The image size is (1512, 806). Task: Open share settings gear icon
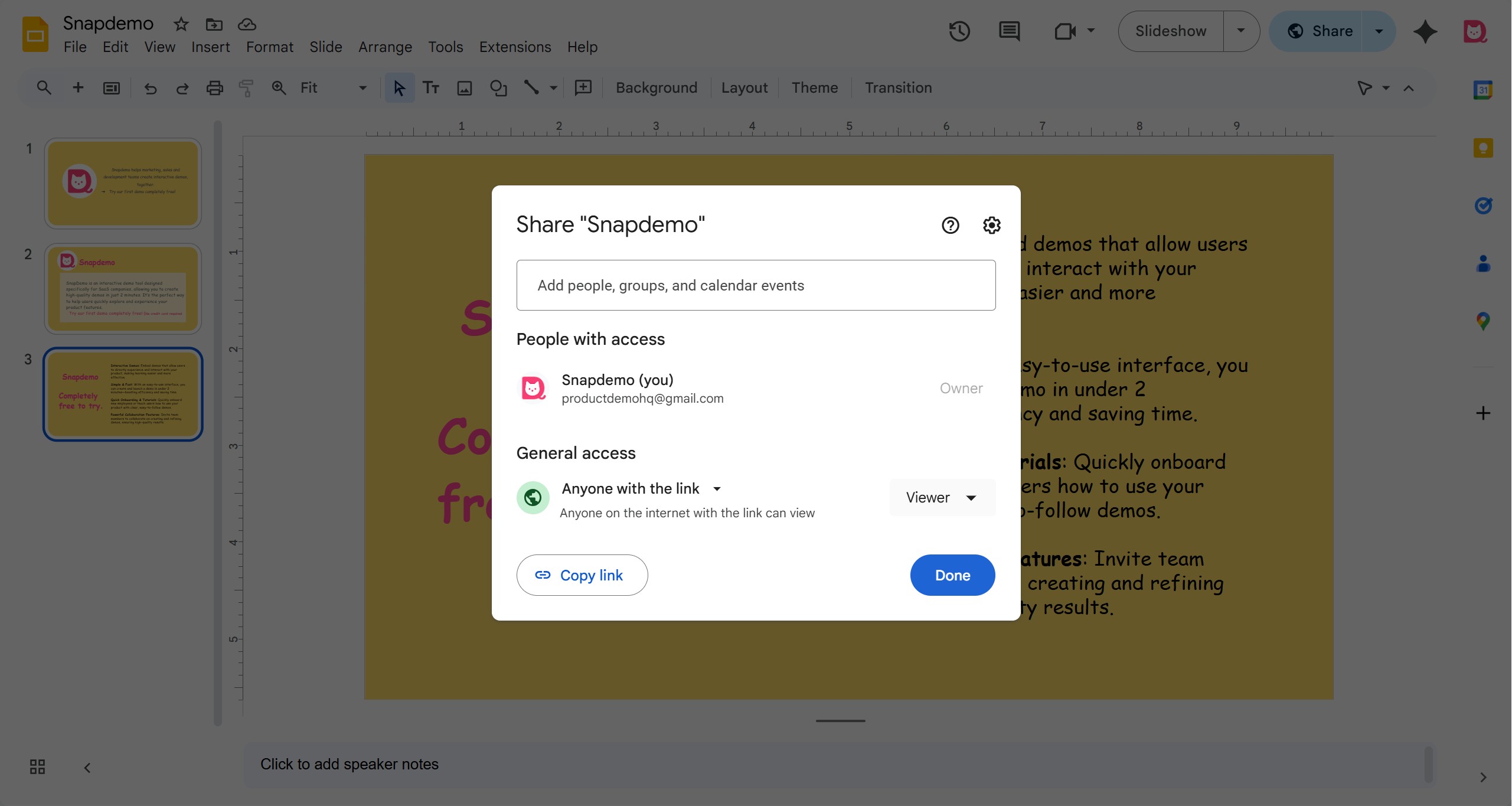(991, 225)
